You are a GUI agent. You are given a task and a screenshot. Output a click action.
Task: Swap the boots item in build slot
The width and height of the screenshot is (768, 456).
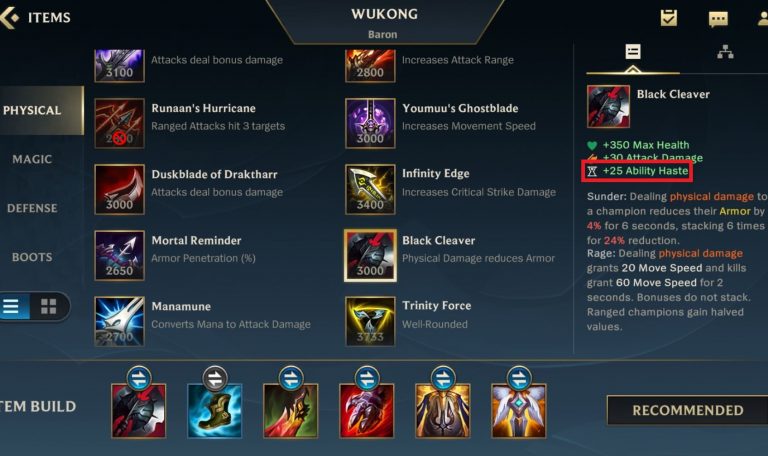(215, 379)
